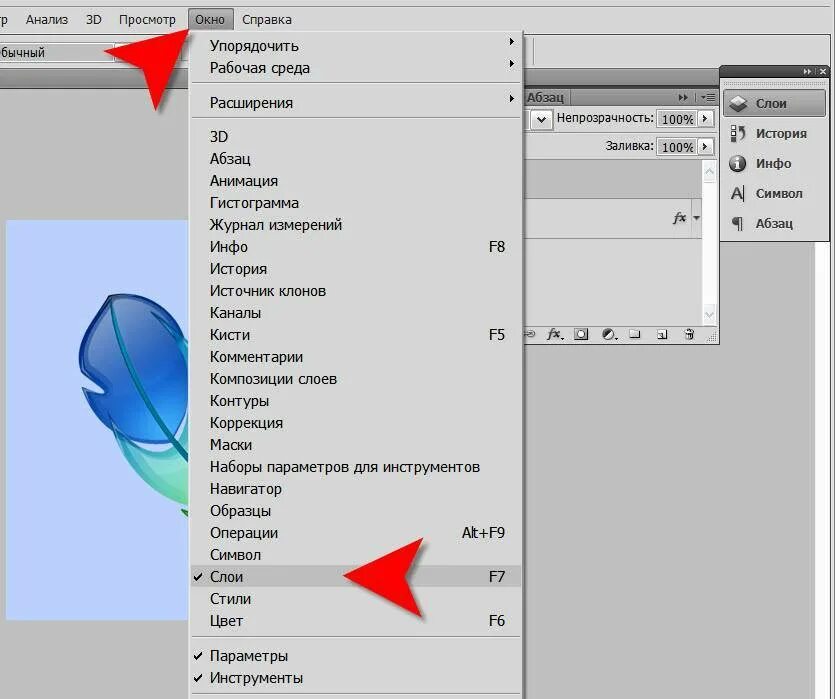
Task: Choose Каналы from the menu
Action: (x=356, y=313)
